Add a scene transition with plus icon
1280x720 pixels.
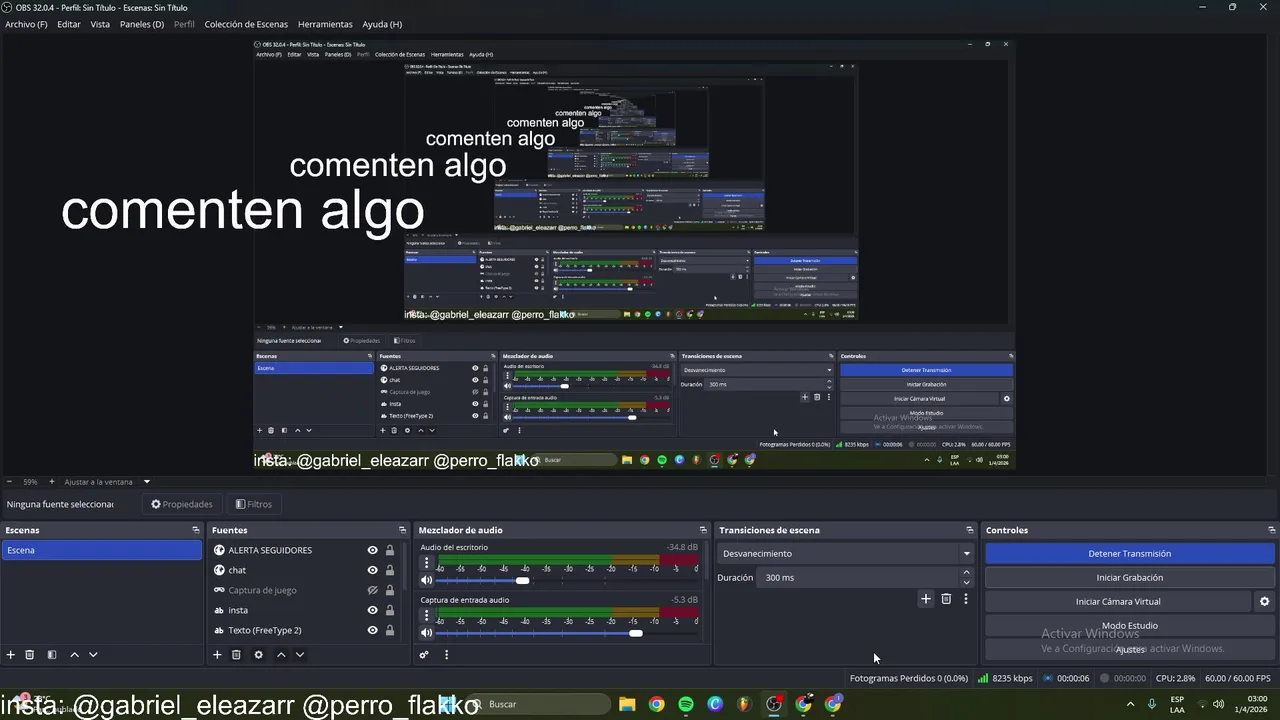click(926, 599)
